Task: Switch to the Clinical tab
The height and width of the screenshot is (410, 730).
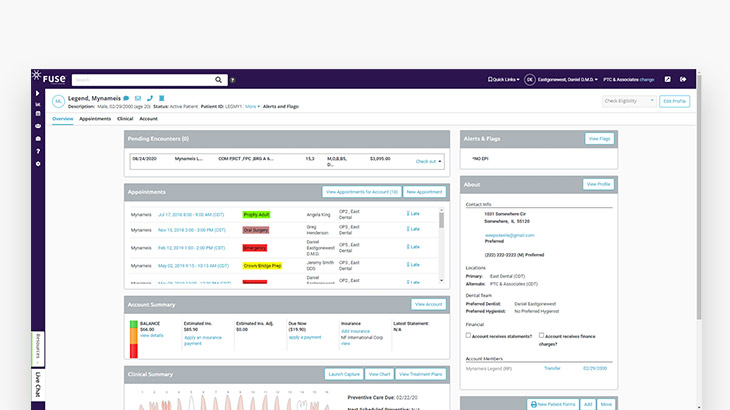Action: [125, 119]
